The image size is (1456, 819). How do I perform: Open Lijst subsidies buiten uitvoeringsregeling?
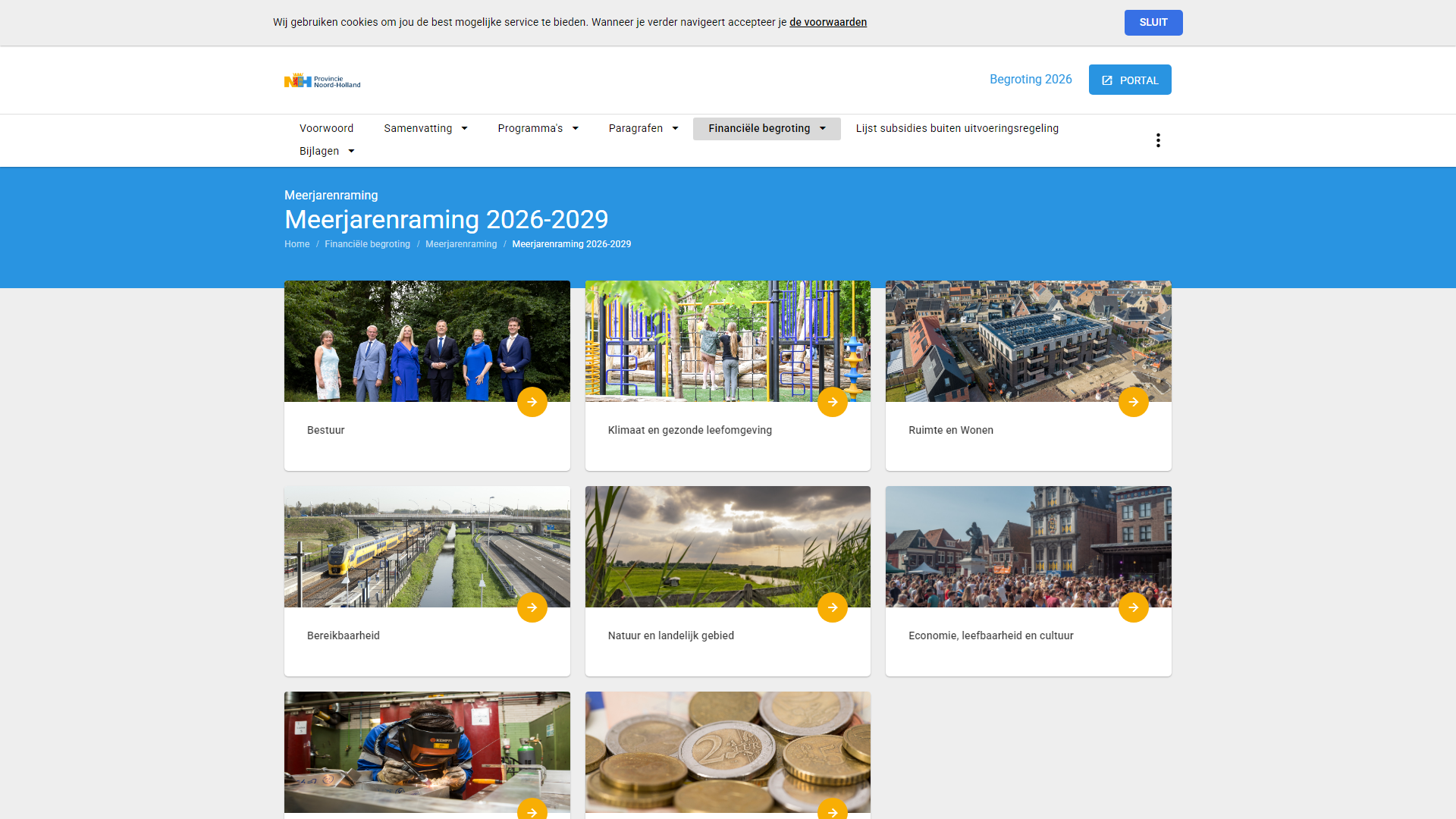[x=956, y=128]
